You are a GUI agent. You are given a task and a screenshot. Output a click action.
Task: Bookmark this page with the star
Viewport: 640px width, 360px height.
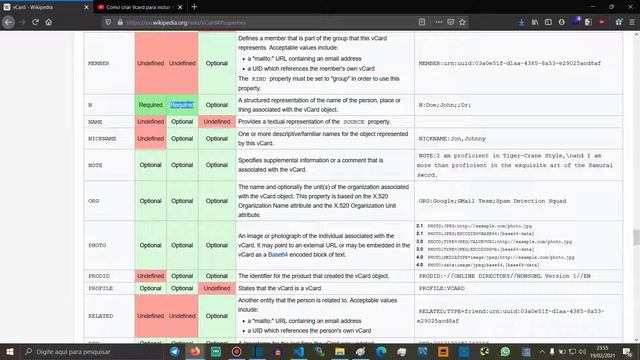pos(462,22)
